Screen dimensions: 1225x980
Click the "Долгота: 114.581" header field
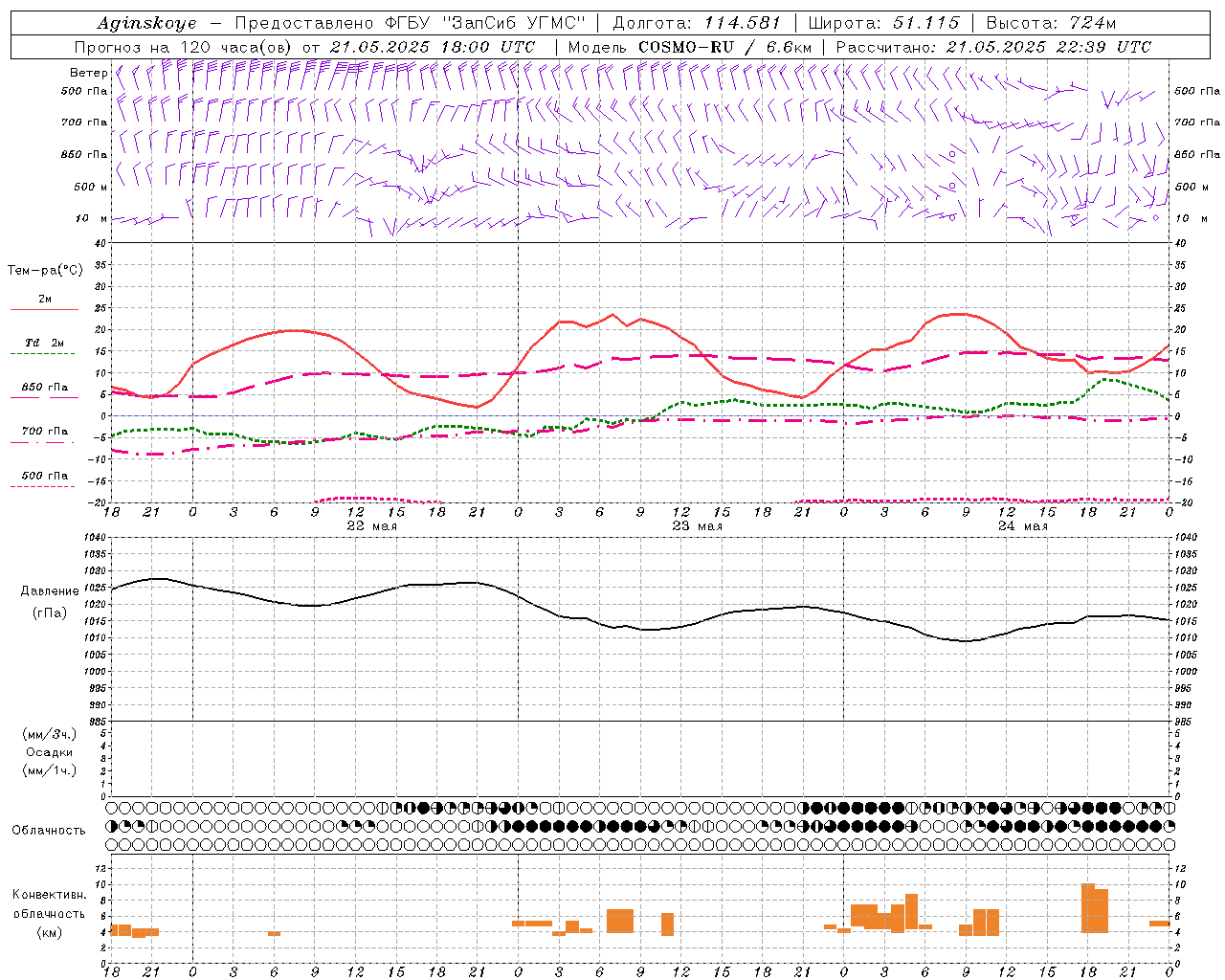point(697,23)
